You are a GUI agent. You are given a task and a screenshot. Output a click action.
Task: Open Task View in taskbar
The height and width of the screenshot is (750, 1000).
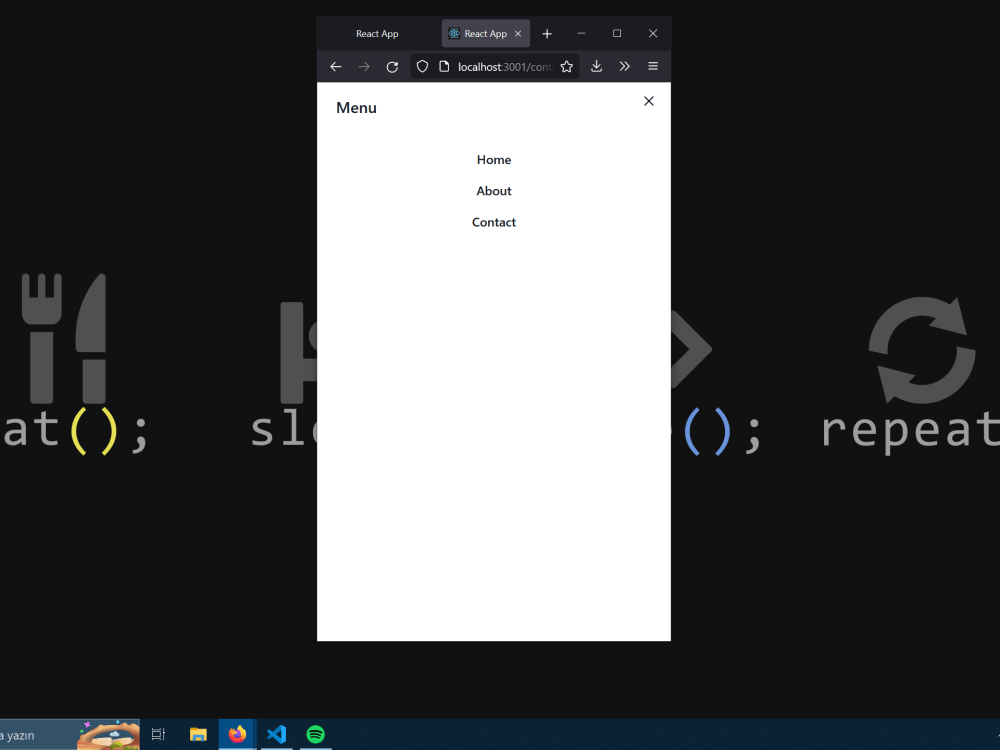[x=158, y=735]
